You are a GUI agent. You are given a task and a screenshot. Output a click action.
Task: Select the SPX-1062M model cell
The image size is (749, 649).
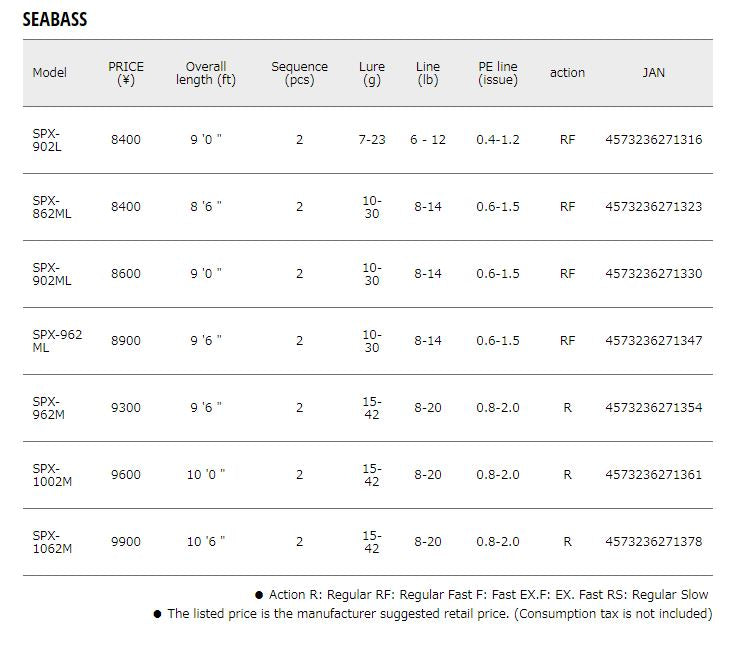click(x=52, y=542)
